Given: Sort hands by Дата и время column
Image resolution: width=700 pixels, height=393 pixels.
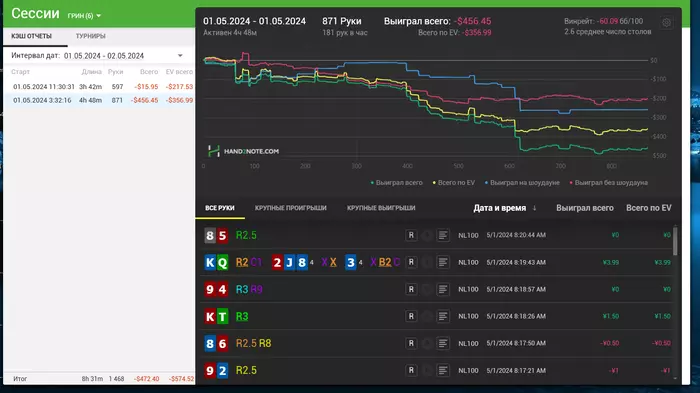Looking at the screenshot, I should point(500,208).
